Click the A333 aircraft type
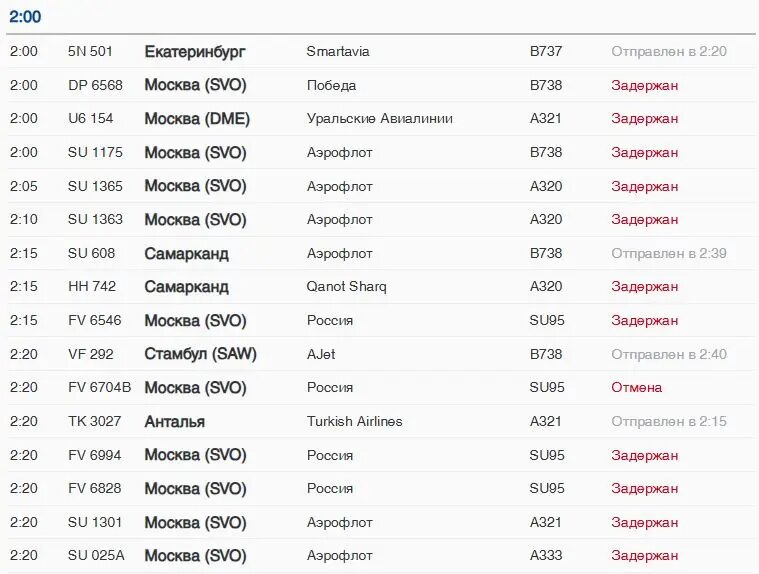Screen dimensions: 759x574 (x=546, y=556)
